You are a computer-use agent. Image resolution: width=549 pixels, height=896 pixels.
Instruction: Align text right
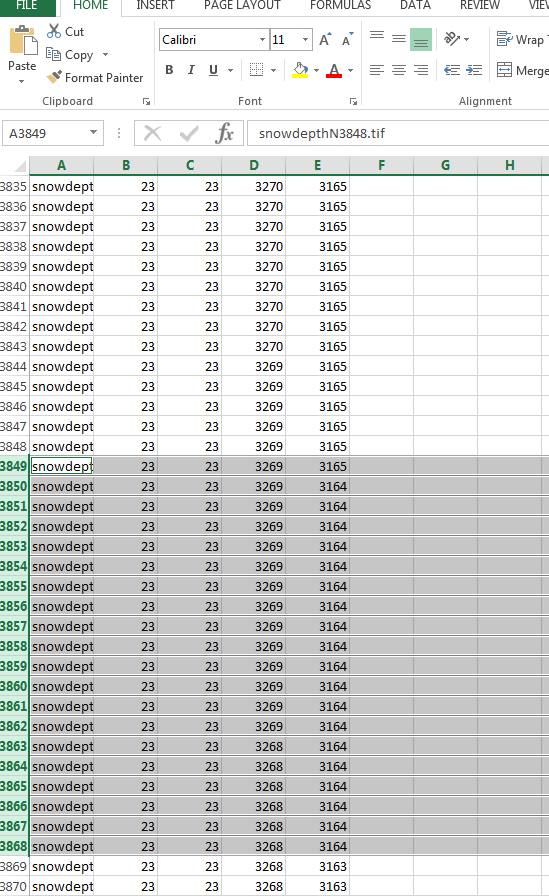pos(421,70)
